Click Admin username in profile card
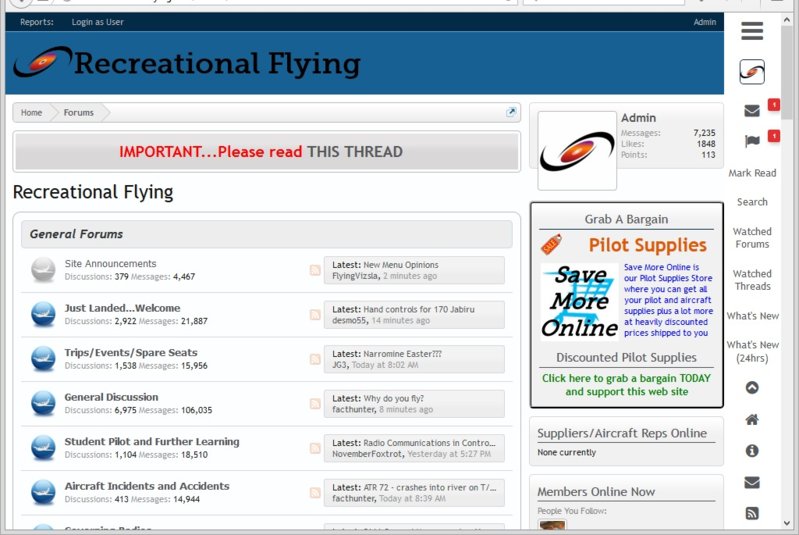The height and width of the screenshot is (535, 799). pyautogui.click(x=638, y=118)
